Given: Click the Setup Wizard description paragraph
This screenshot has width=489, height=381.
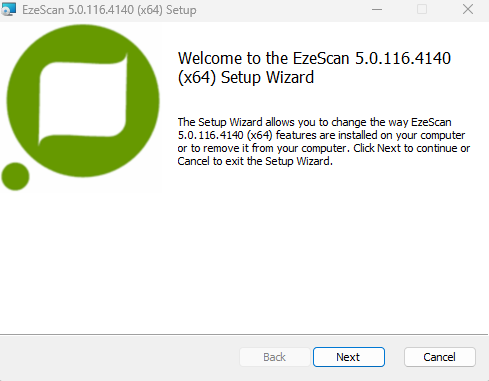Looking at the screenshot, I should click(324, 142).
